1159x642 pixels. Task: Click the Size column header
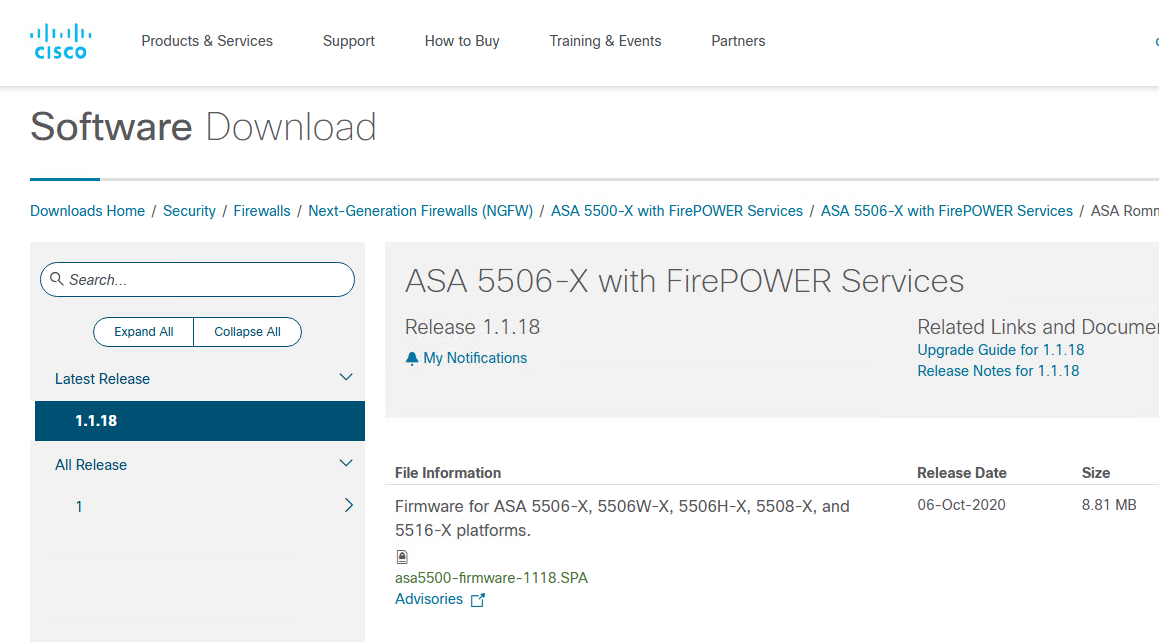pos(1095,473)
